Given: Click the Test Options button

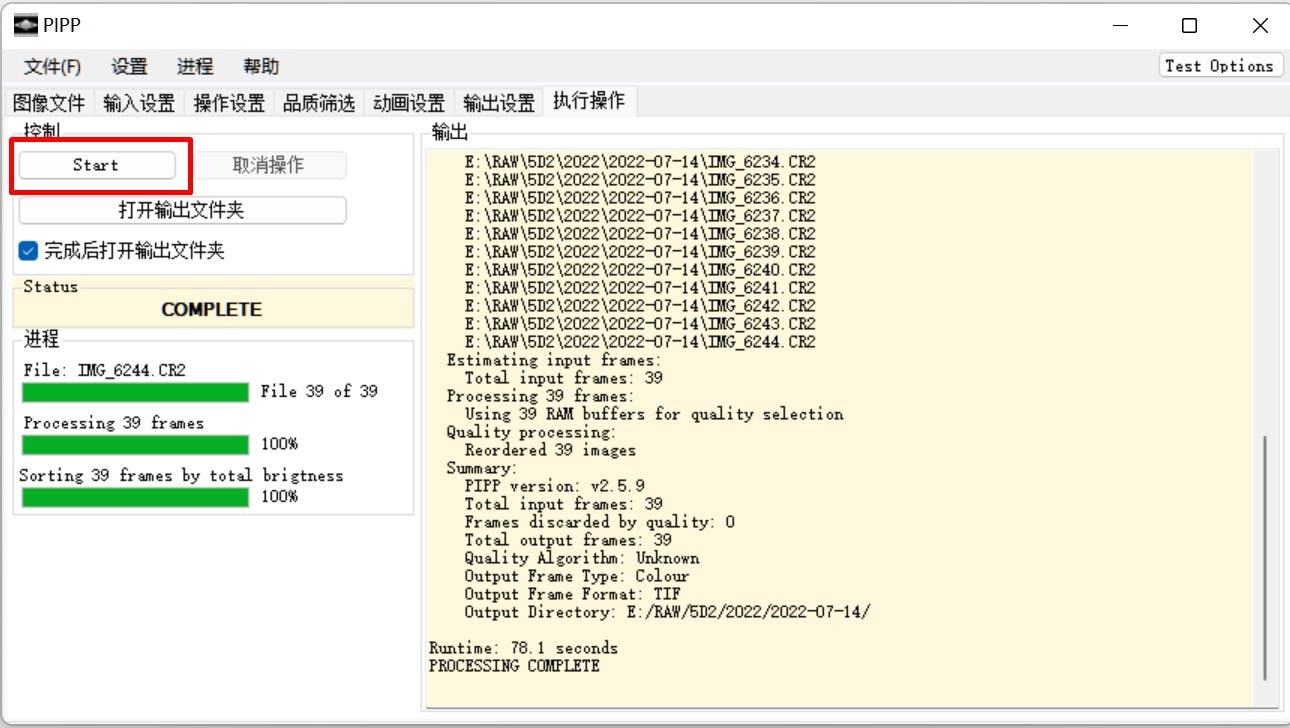Looking at the screenshot, I should 1219,66.
